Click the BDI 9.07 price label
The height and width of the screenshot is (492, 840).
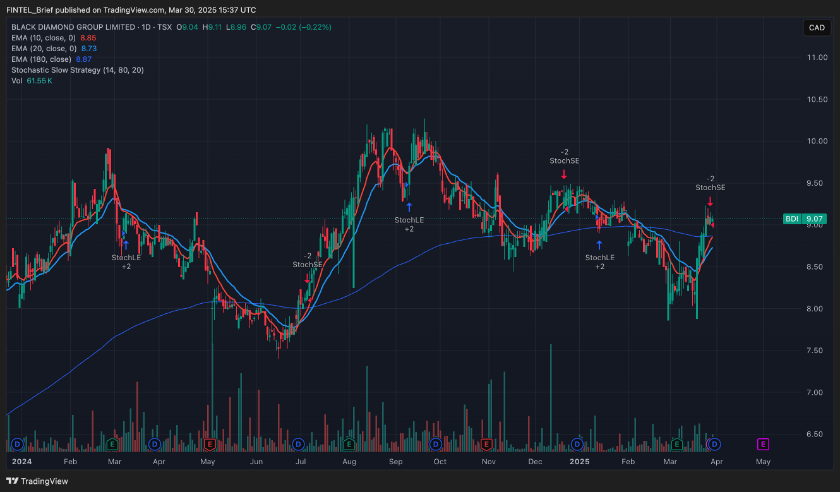pyautogui.click(x=805, y=219)
